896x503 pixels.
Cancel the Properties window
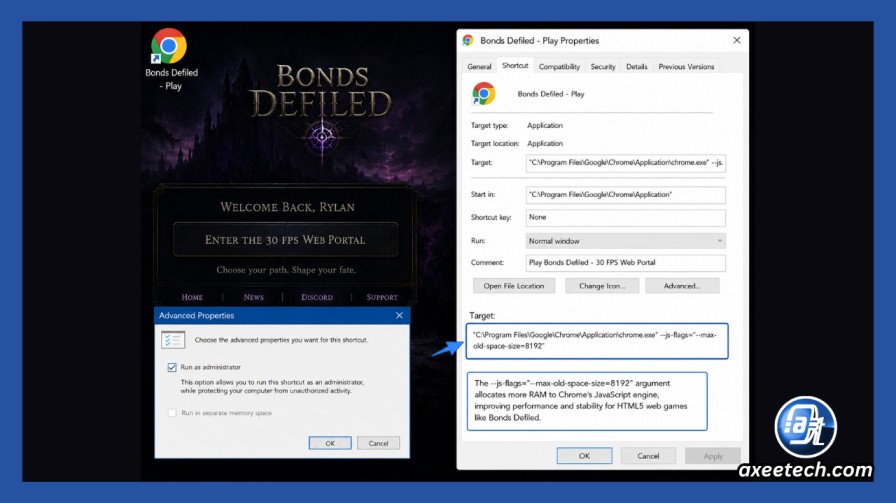648,456
